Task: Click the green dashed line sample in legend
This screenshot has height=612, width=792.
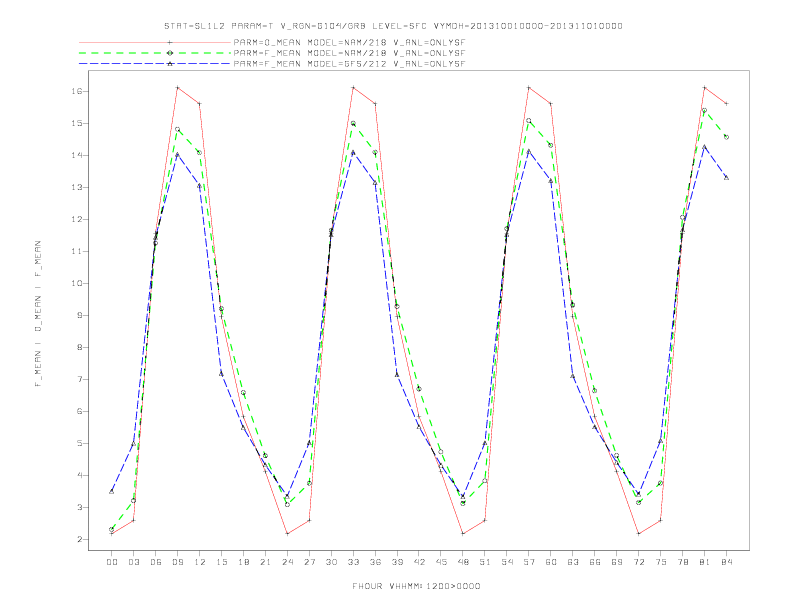Action: point(155,53)
